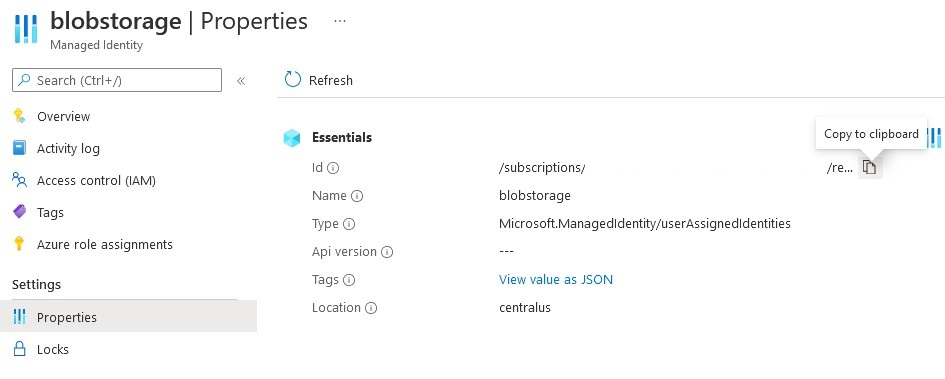
Task: Click the info icon beside Location
Action: pos(371,308)
